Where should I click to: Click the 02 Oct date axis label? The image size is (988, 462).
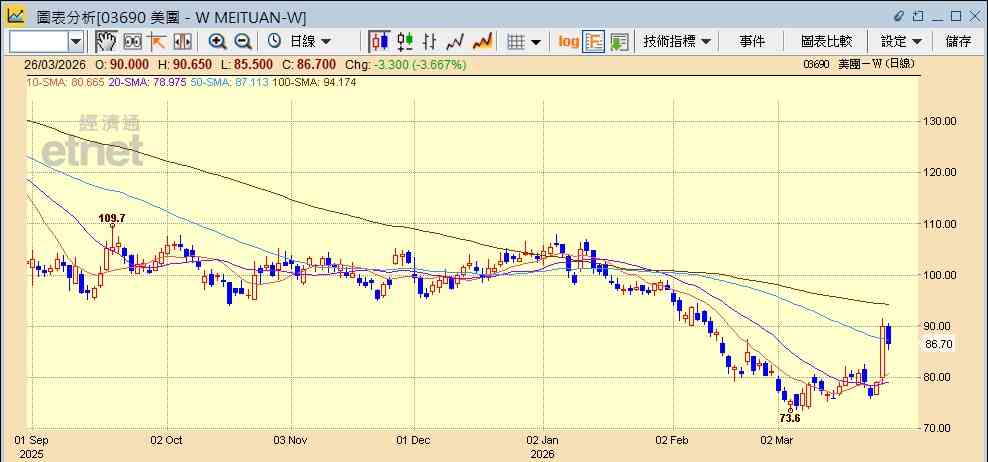[x=168, y=440]
